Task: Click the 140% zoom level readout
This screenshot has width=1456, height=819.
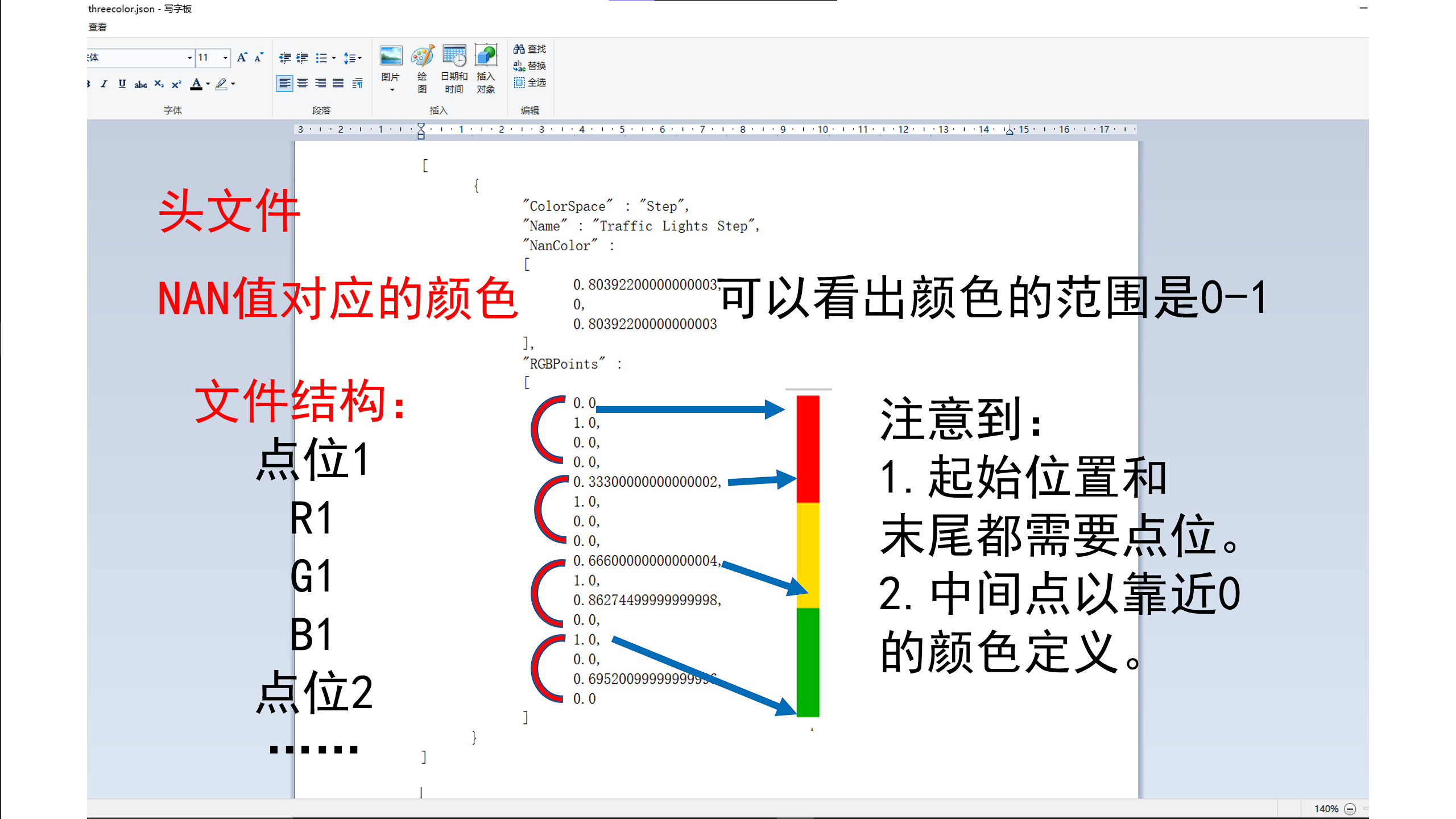Action: [x=1326, y=809]
